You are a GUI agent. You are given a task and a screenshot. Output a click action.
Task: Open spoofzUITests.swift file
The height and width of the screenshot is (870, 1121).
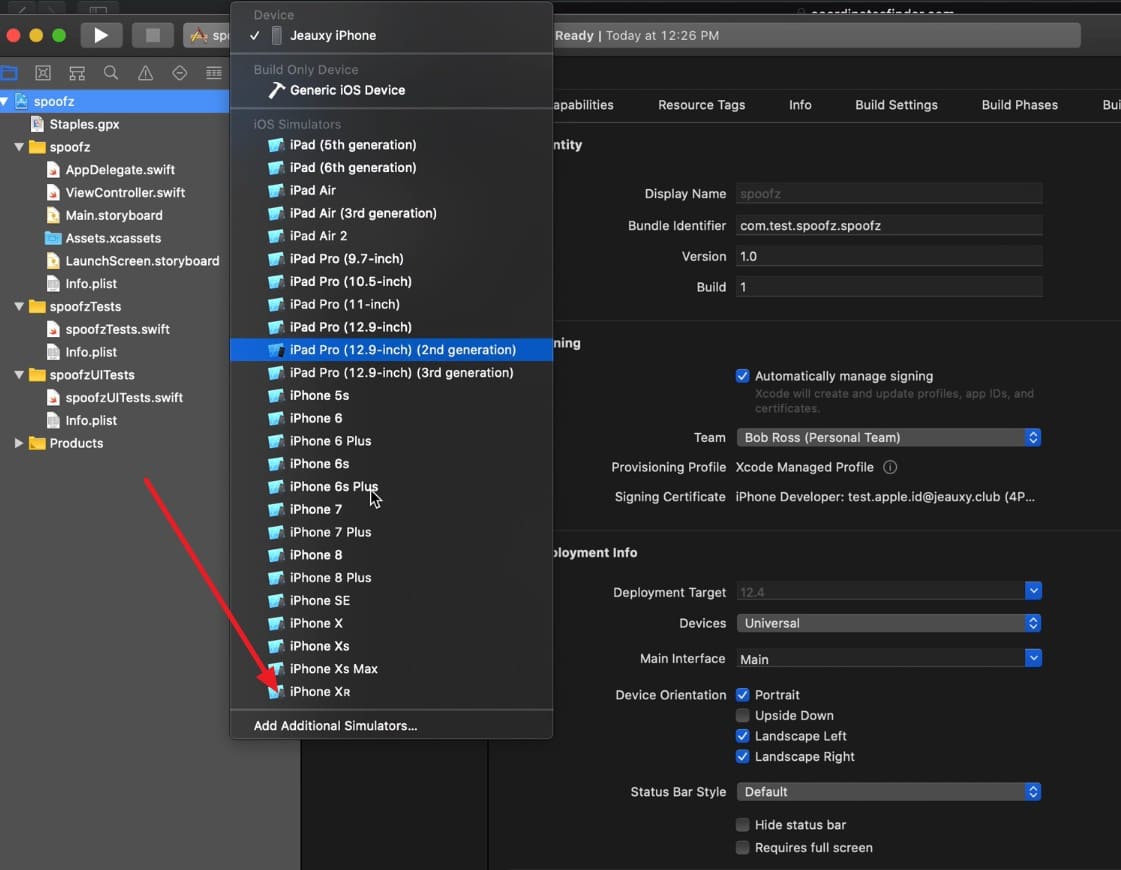point(123,398)
